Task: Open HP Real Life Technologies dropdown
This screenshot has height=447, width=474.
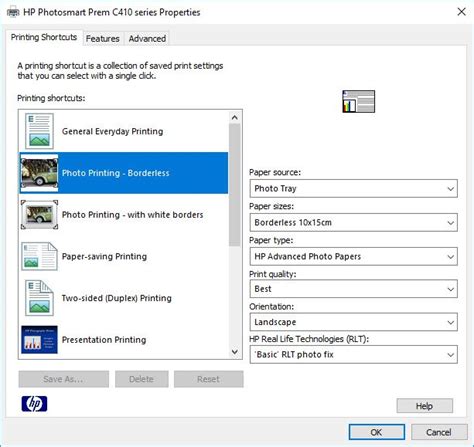Action: 353,354
